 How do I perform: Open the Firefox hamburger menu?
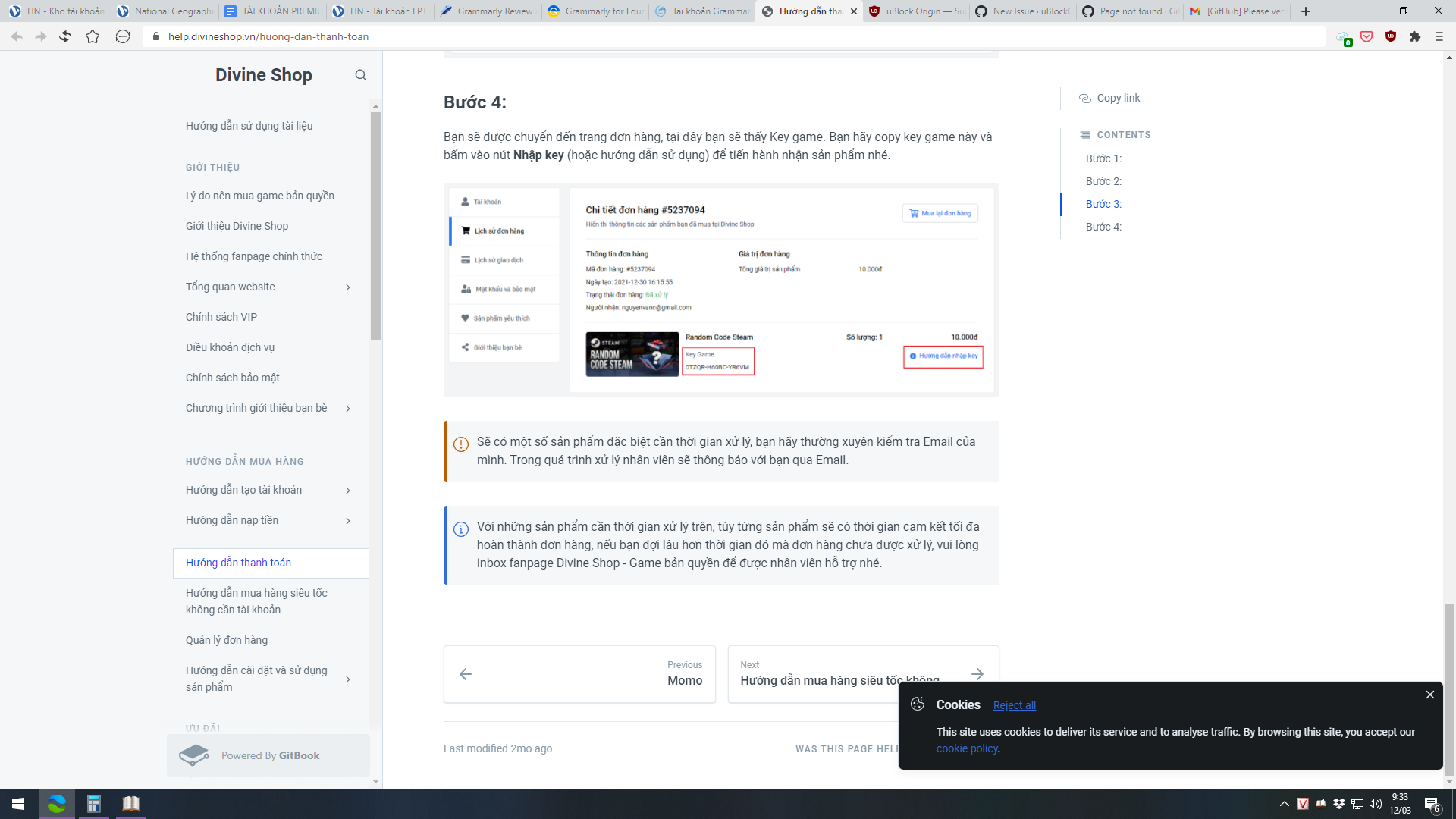click(x=1439, y=36)
